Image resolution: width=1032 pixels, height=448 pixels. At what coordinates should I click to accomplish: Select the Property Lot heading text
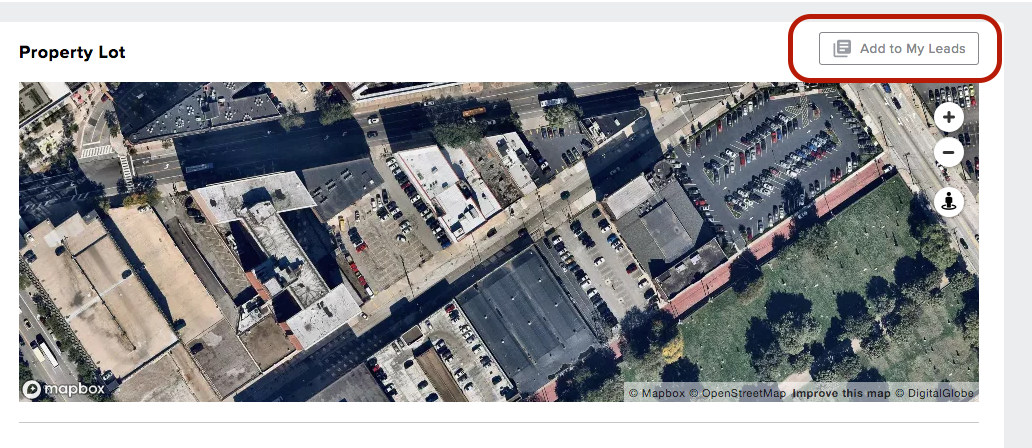click(x=72, y=53)
